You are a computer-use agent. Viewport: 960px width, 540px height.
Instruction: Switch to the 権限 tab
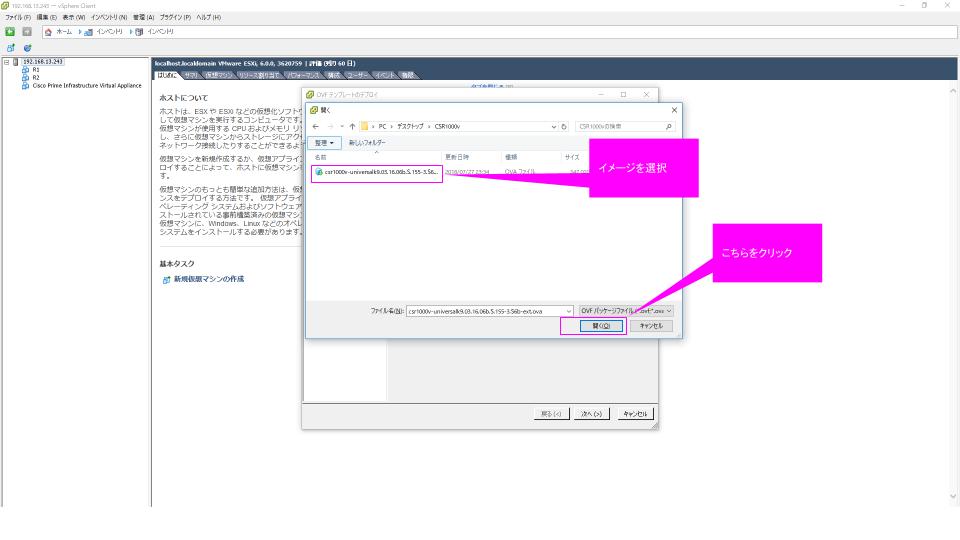point(408,75)
